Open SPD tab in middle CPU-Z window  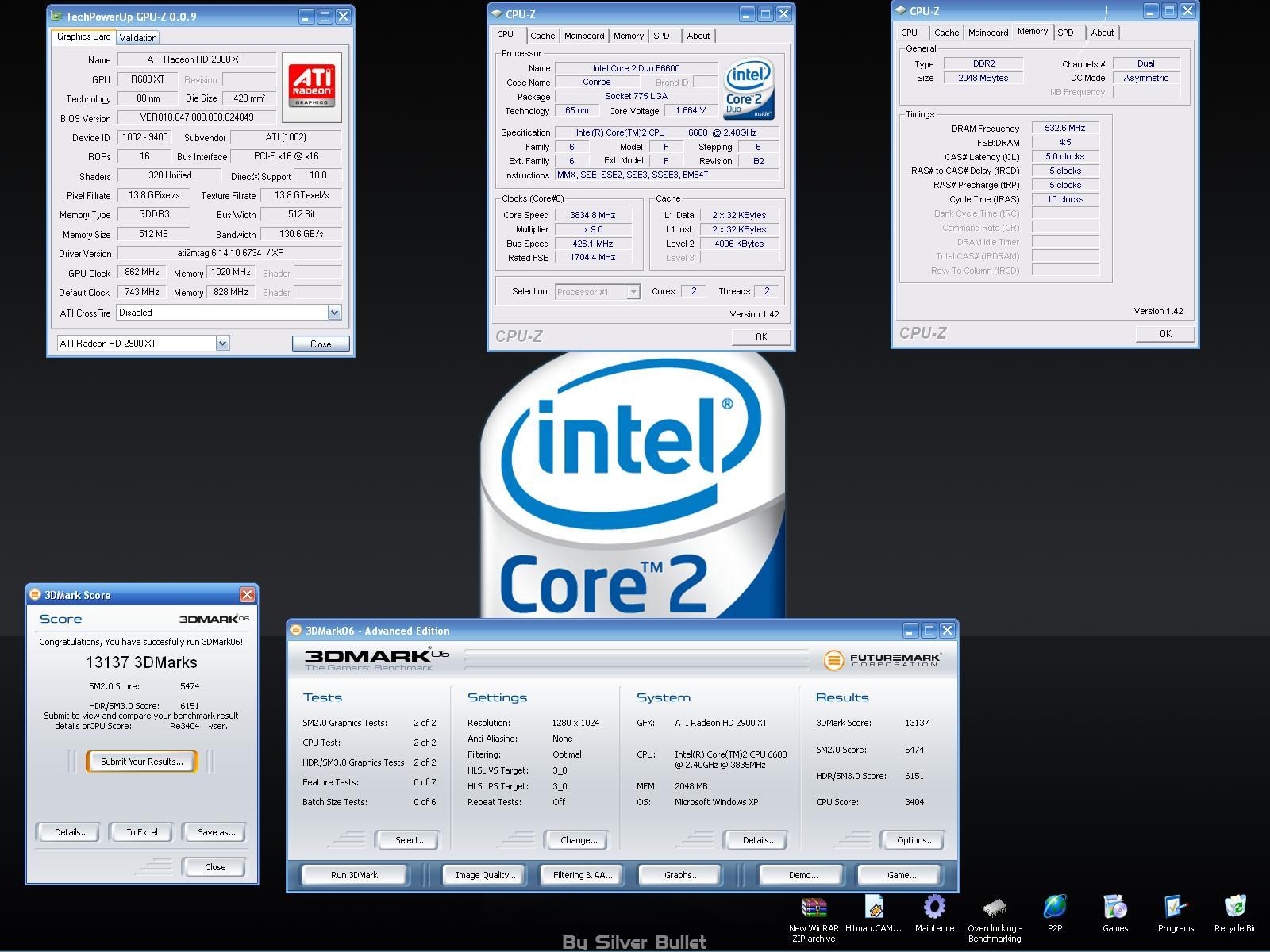662,36
